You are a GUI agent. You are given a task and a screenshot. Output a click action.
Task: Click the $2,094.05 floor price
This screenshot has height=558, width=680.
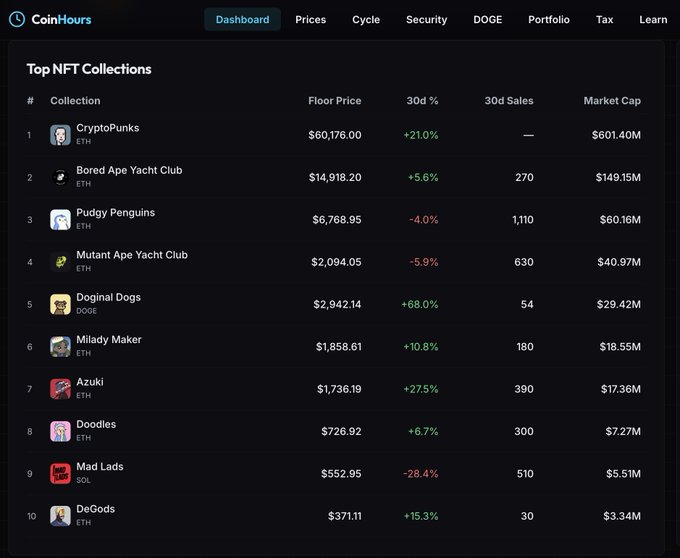click(336, 262)
